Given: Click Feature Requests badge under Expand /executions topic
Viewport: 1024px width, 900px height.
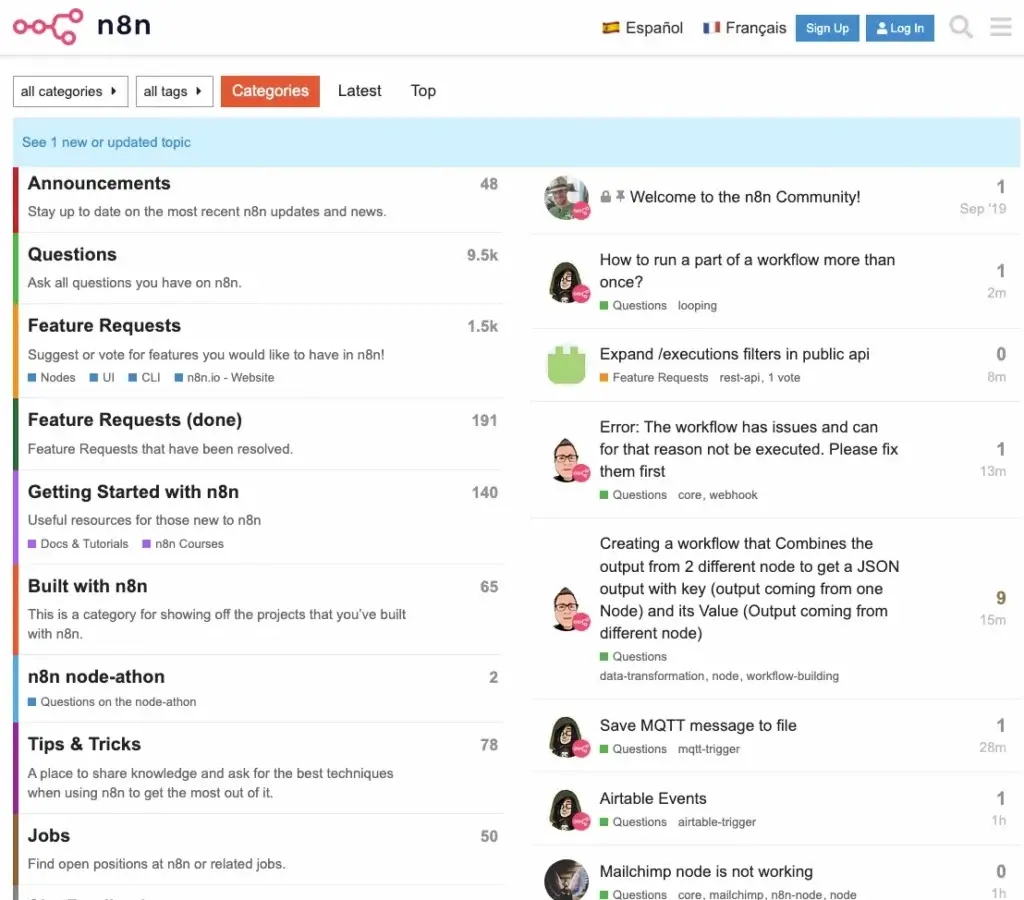Looking at the screenshot, I should coord(654,378).
